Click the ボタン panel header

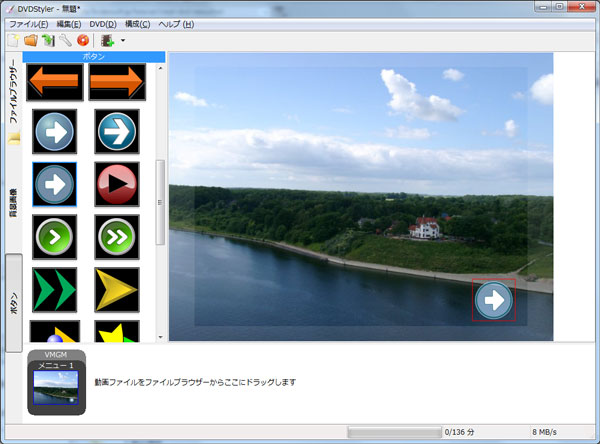point(94,57)
